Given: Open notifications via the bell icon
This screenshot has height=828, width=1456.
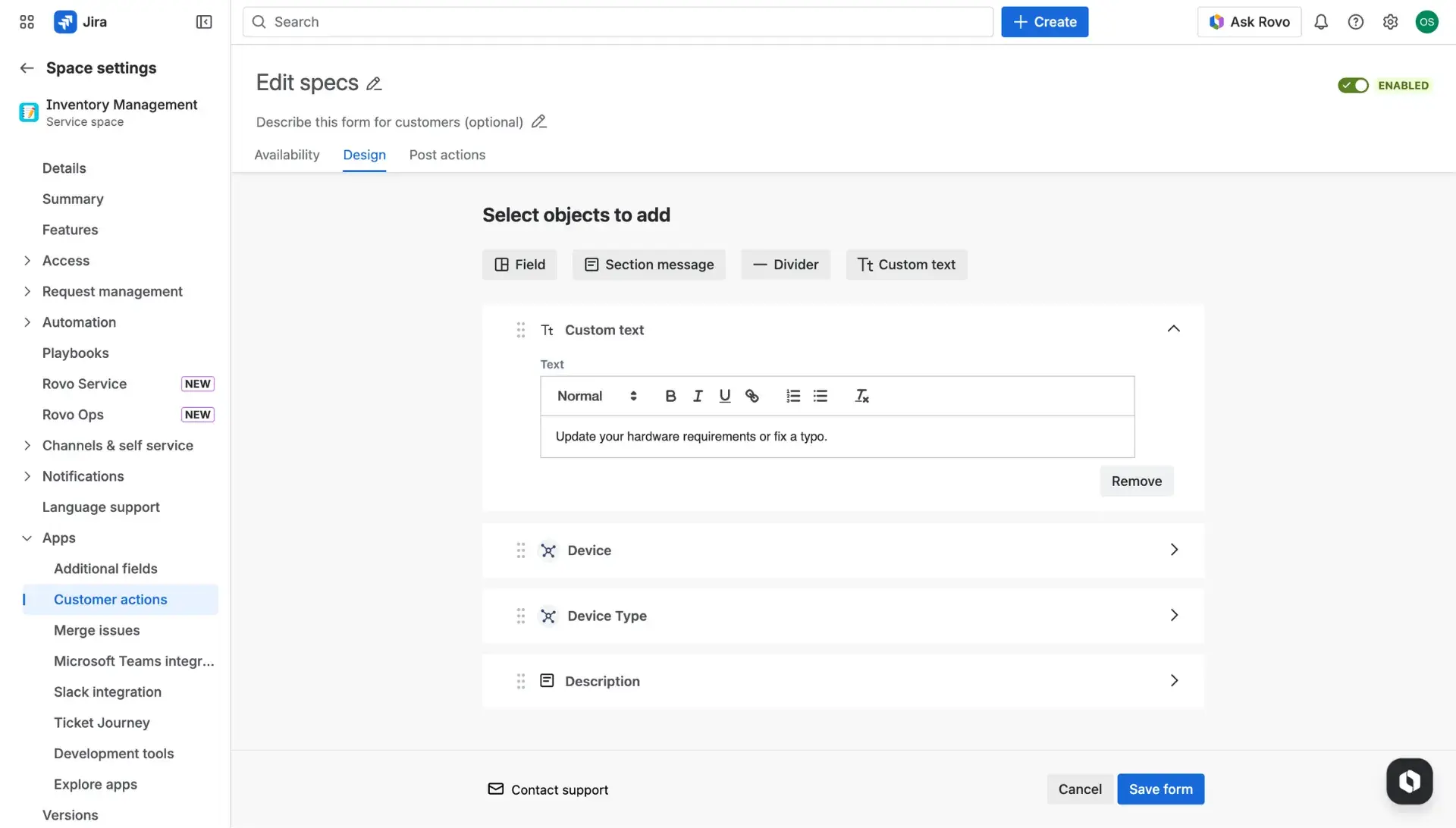Looking at the screenshot, I should tap(1321, 21).
